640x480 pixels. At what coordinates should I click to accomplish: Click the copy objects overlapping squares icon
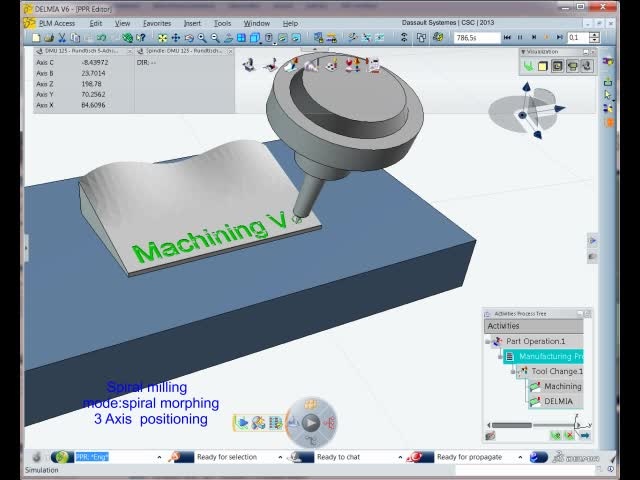(421, 38)
